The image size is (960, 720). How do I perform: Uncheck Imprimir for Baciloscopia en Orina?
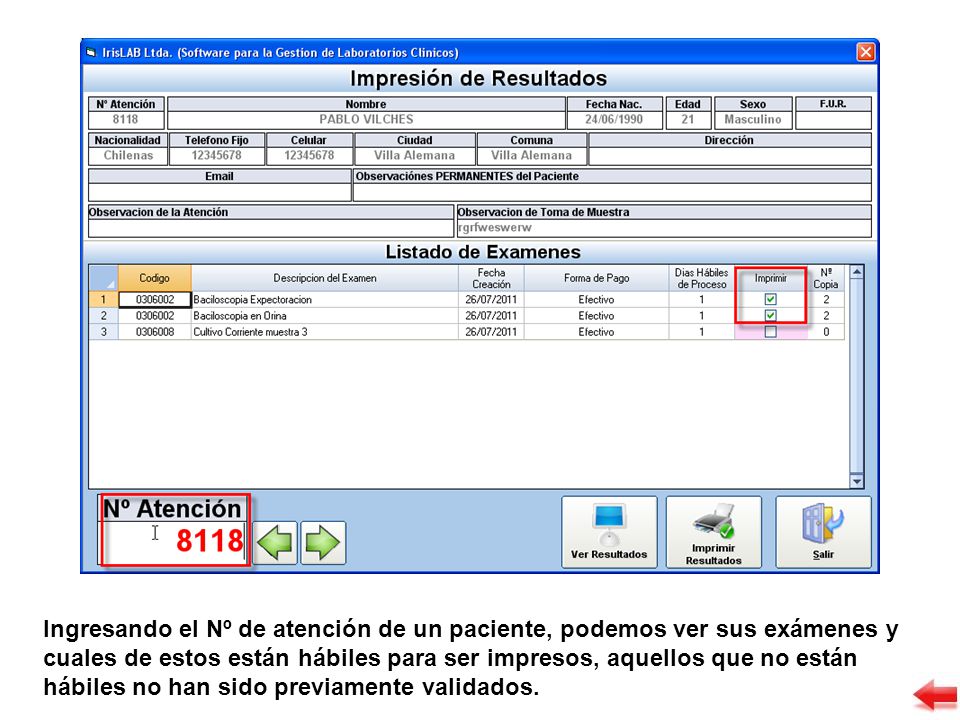(x=770, y=315)
